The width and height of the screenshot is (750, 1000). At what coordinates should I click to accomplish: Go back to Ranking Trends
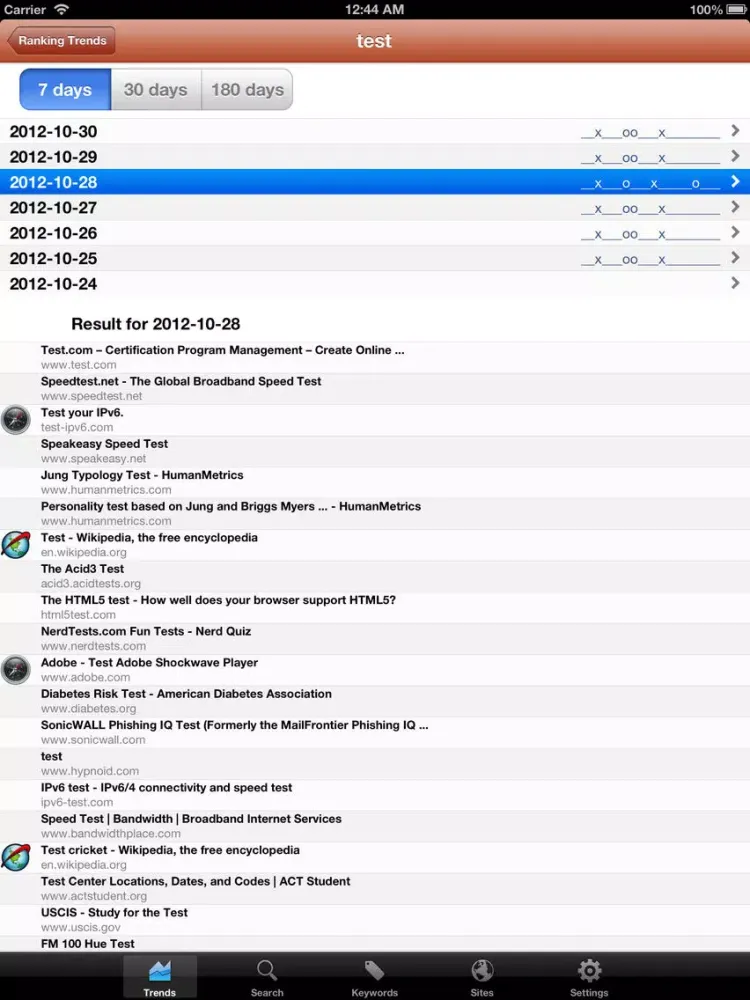click(x=62, y=40)
